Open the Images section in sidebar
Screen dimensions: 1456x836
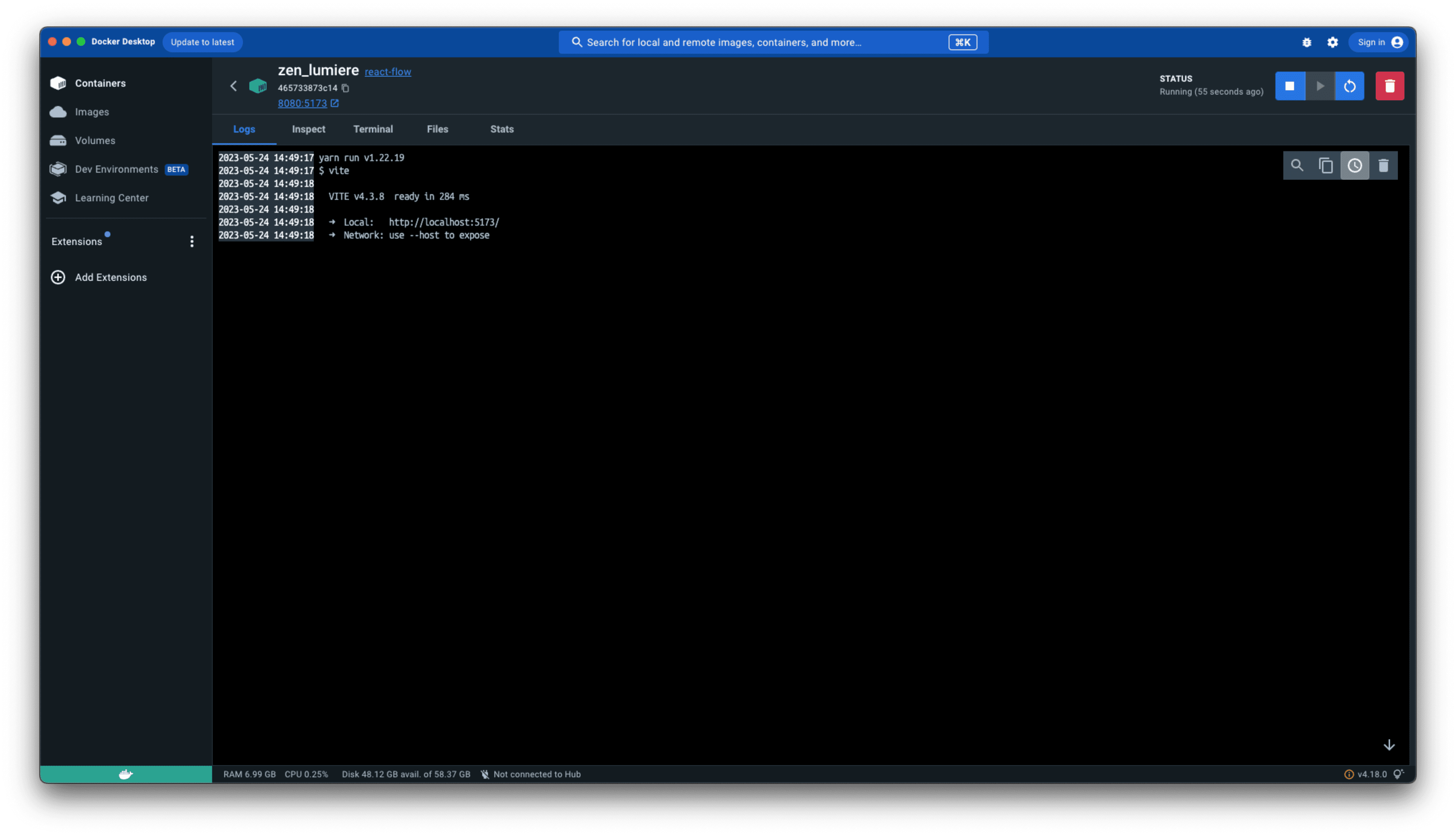click(92, 112)
